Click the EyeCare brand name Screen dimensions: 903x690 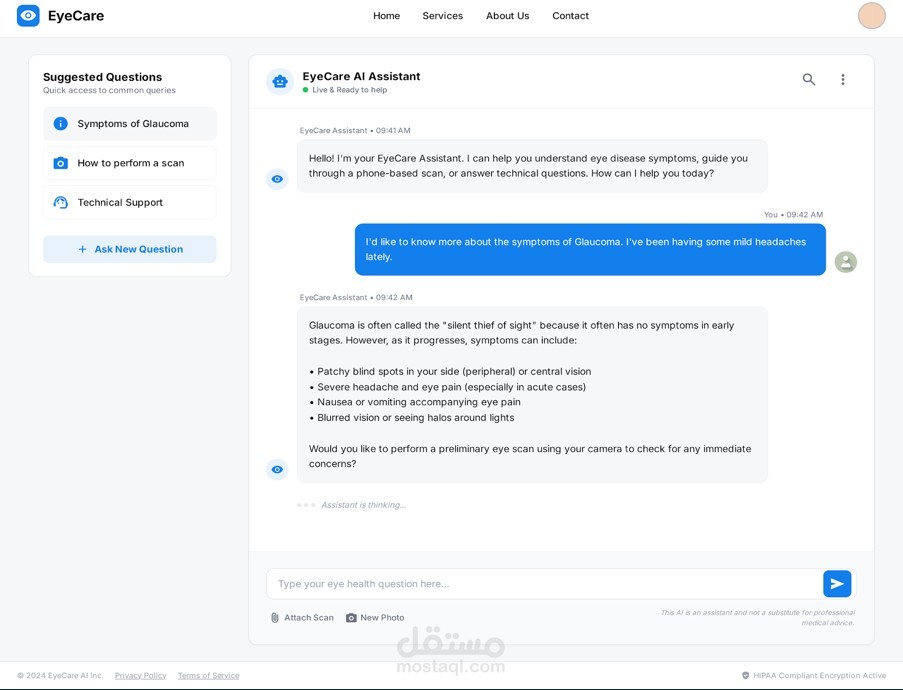click(x=76, y=16)
